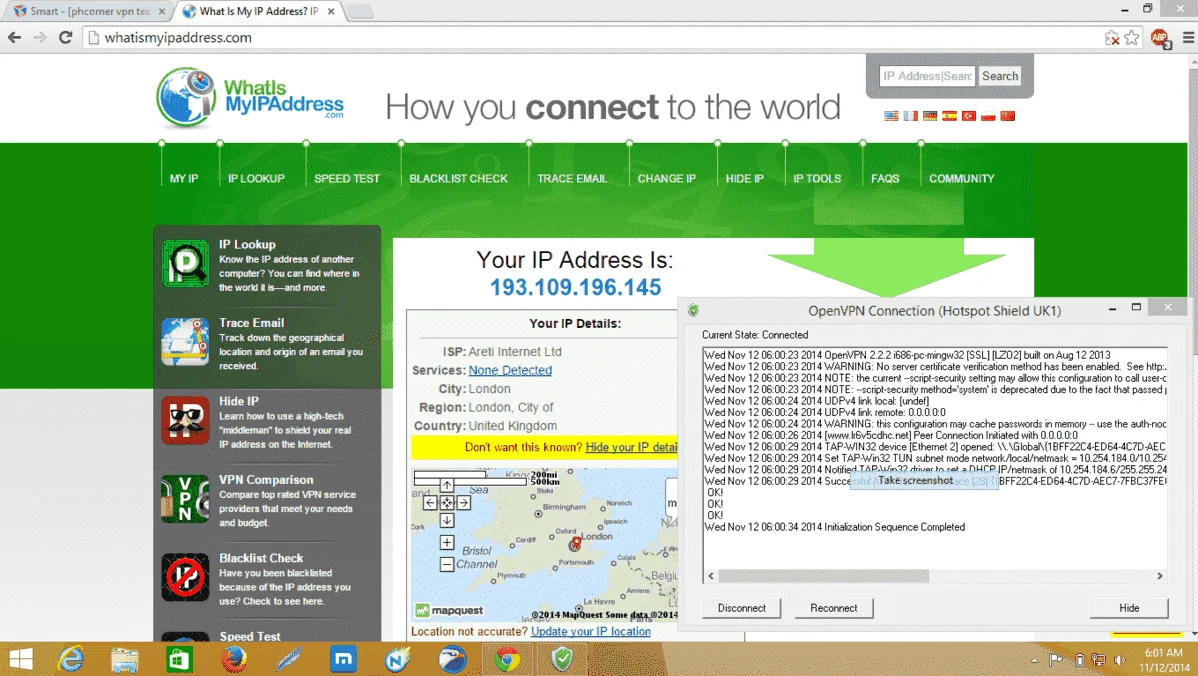Open the VPN Comparison padlock icon

click(185, 499)
